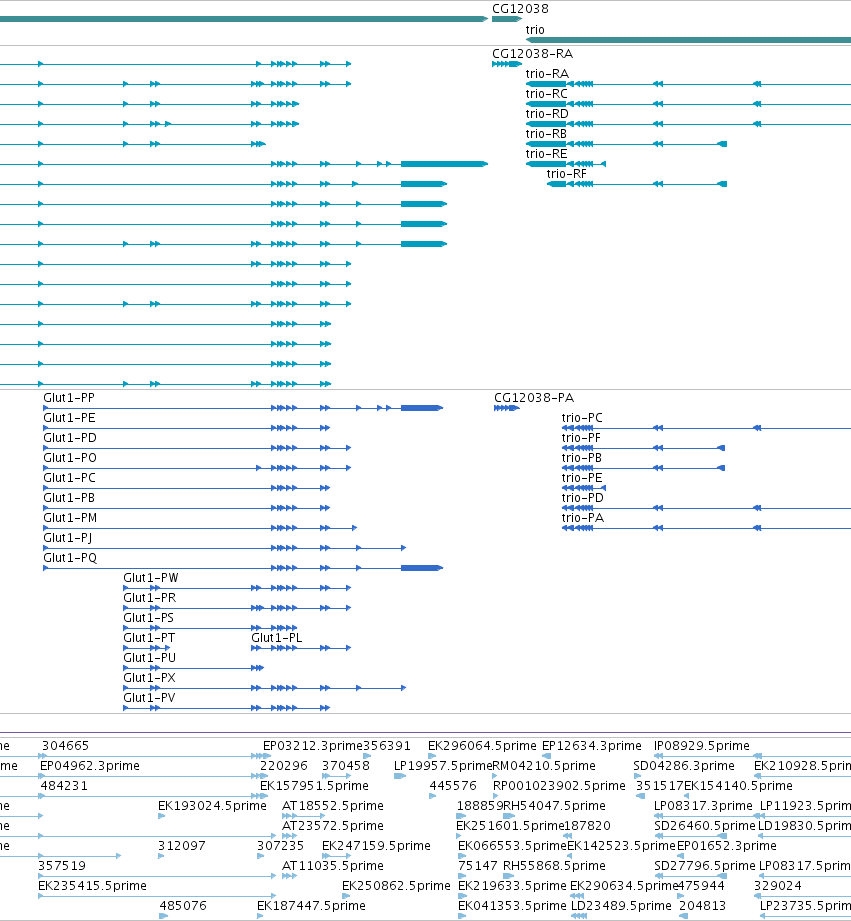Click the CG12038-RA transcript label
Image resolution: width=851 pixels, height=921 pixels.
pos(533,53)
